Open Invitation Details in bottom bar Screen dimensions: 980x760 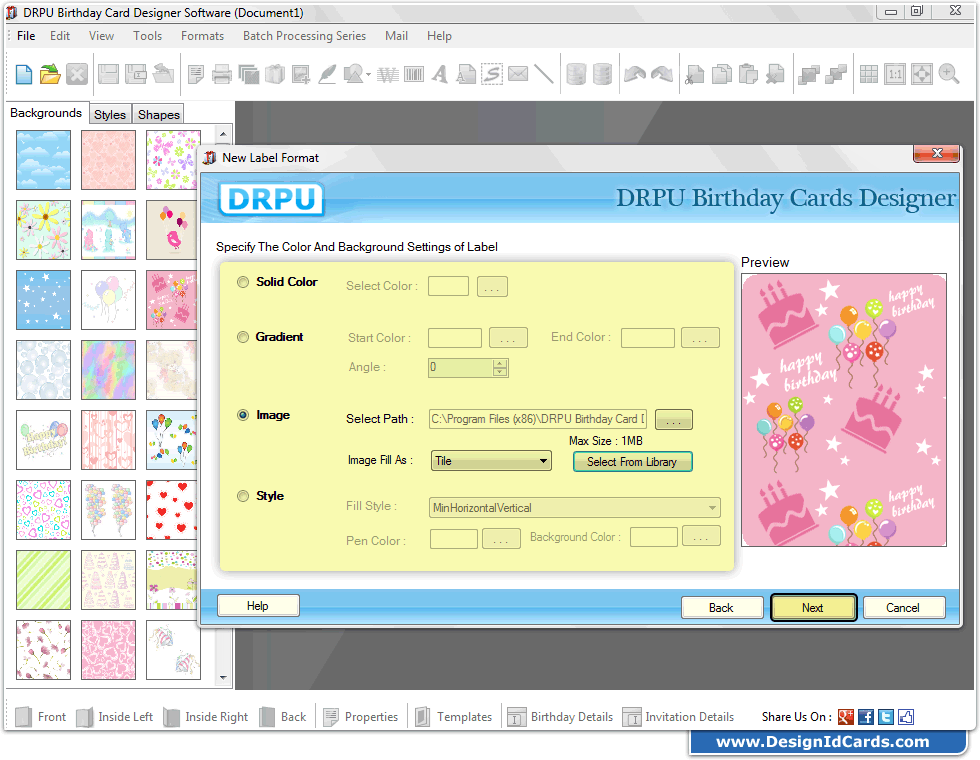coord(679,717)
